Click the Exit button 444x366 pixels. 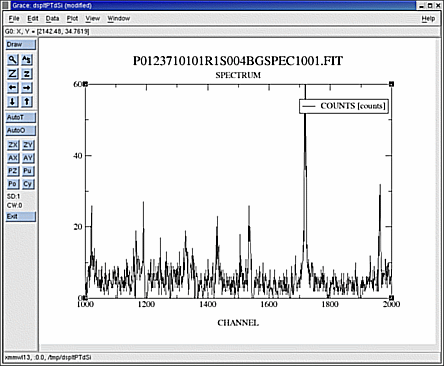21,217
